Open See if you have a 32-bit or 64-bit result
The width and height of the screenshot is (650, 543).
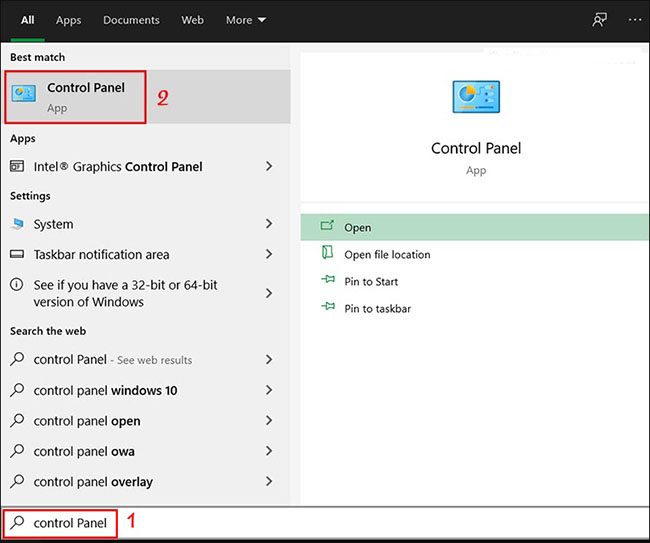(x=146, y=293)
